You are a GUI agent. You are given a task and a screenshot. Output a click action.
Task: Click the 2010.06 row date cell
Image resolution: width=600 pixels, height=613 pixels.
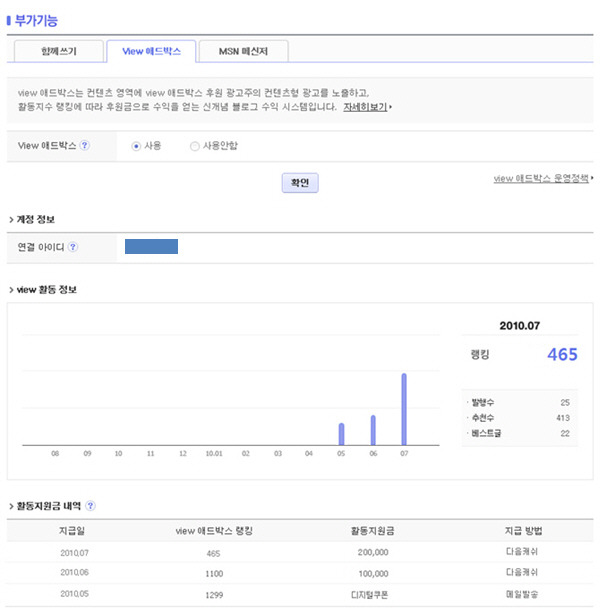coord(74,572)
